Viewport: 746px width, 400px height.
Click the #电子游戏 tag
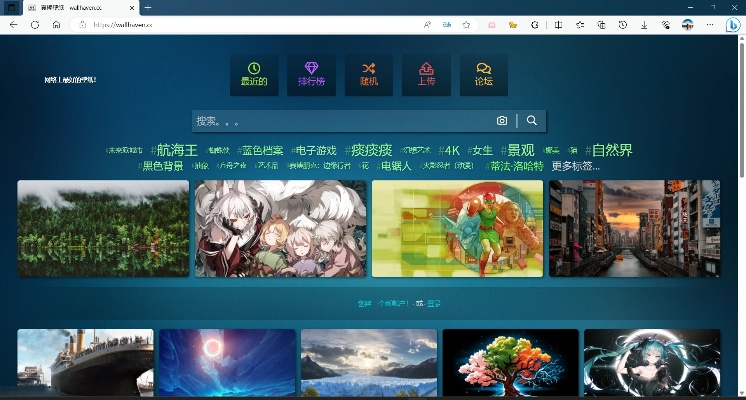click(314, 151)
